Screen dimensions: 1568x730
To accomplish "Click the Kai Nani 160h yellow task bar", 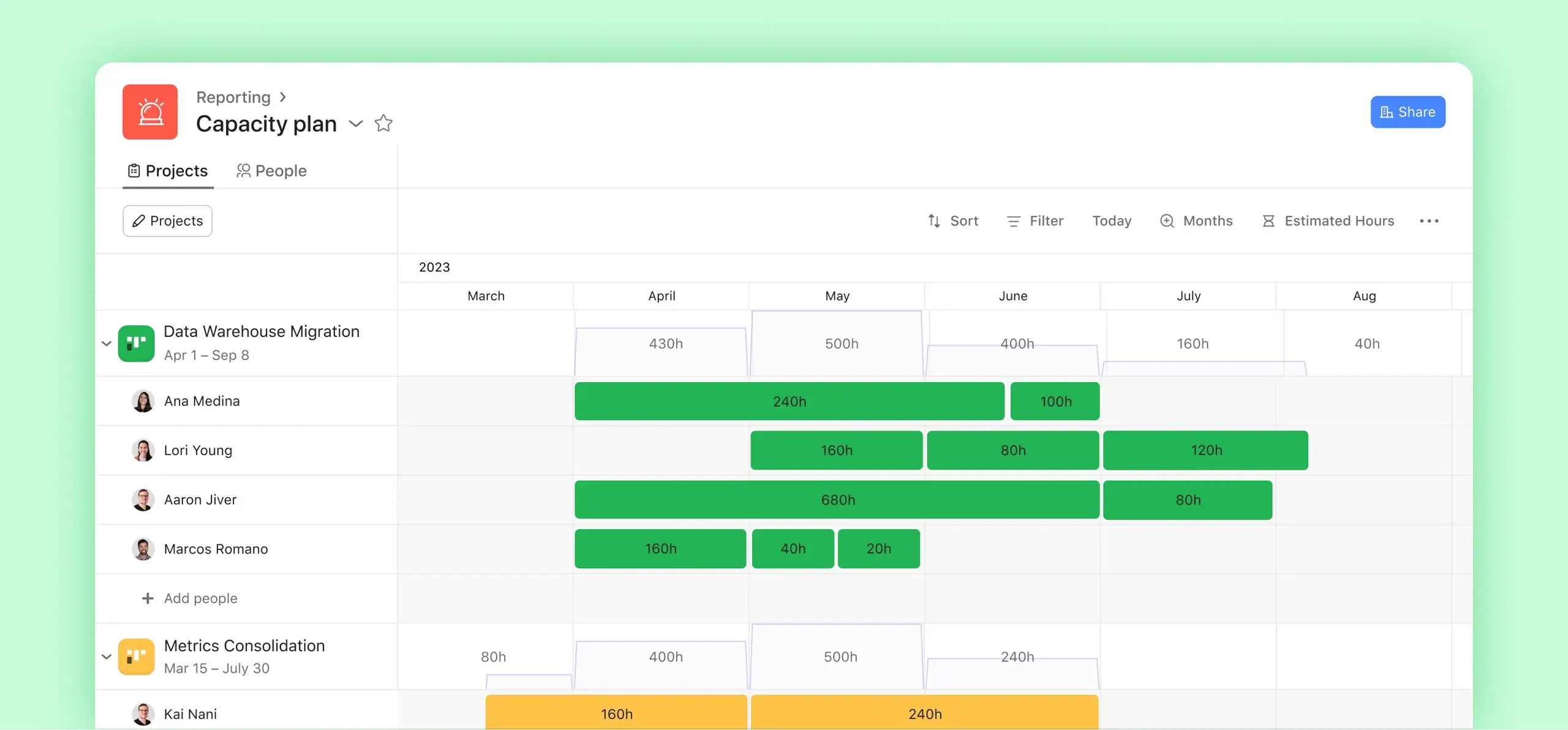I will tap(615, 713).
